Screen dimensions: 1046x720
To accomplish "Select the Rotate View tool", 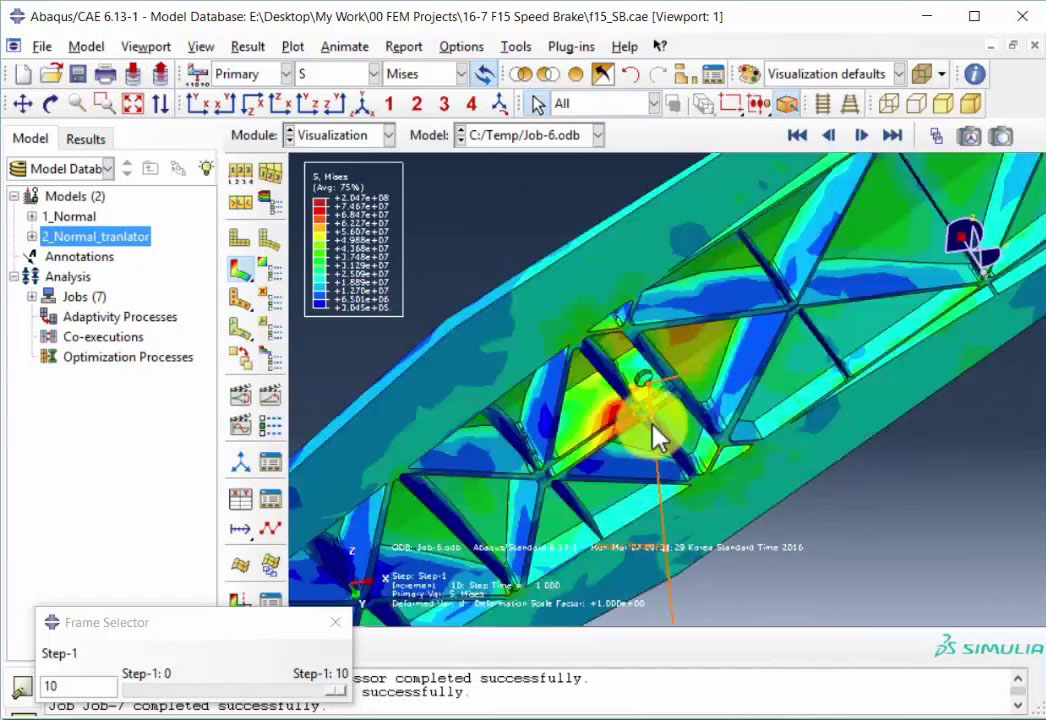I will pyautogui.click(x=50, y=104).
